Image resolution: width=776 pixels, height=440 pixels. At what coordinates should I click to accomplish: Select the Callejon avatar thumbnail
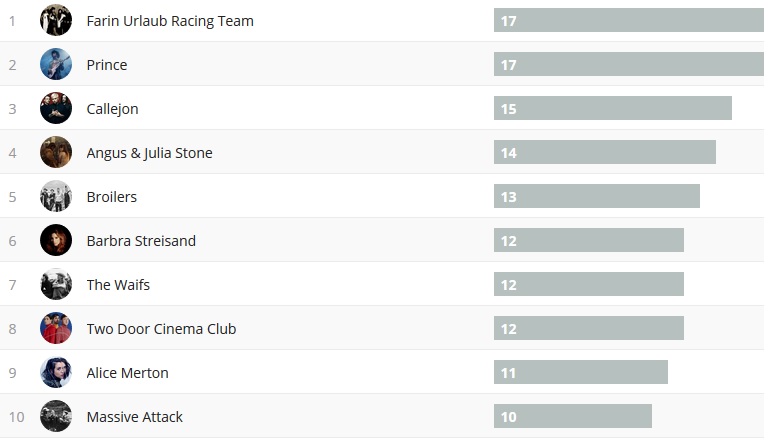click(56, 108)
